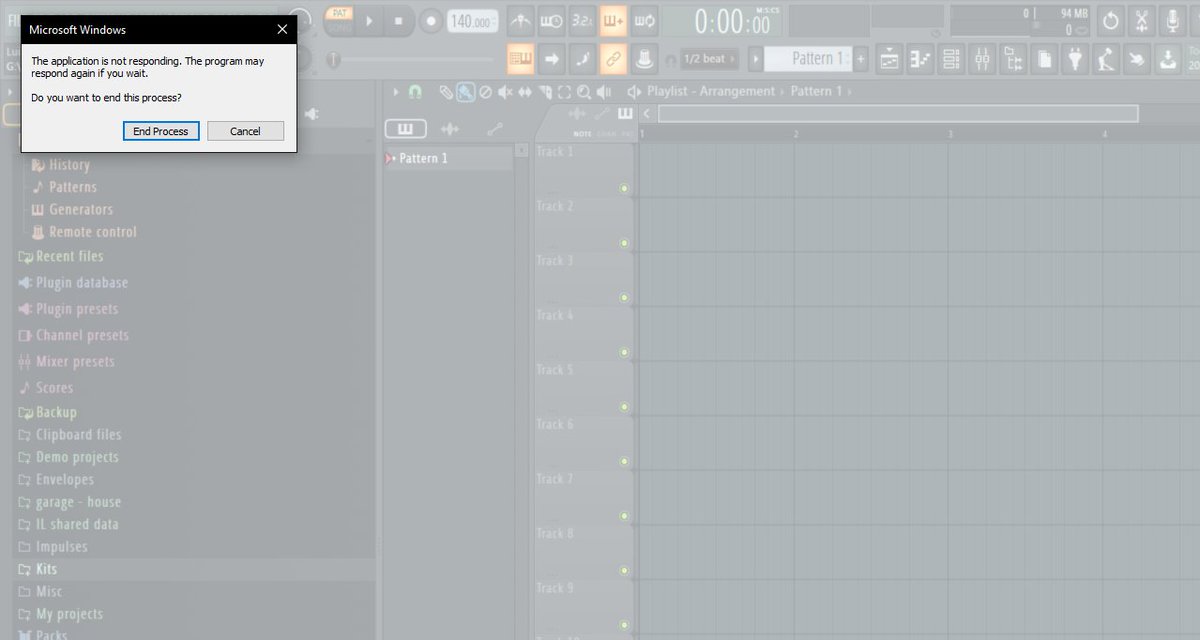Click Cancel in the not responding dialog
1200x640 pixels.
(245, 131)
